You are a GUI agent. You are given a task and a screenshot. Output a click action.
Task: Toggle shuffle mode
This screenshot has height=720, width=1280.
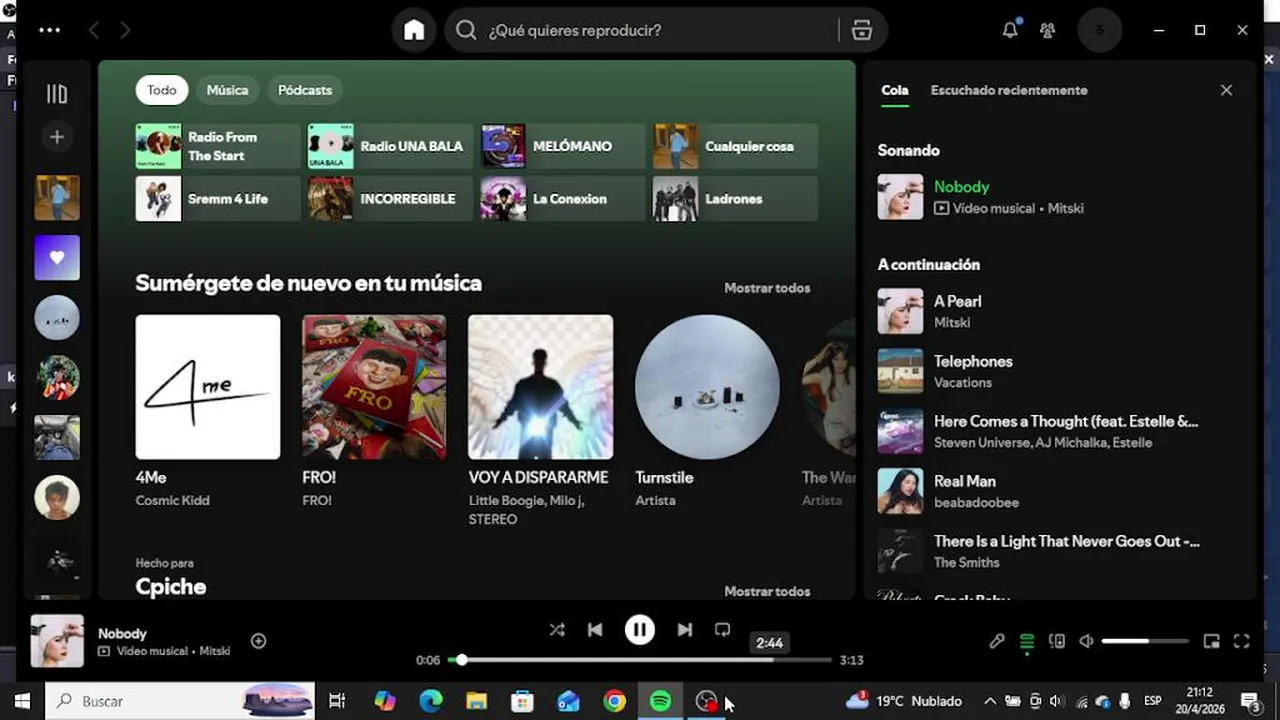tap(557, 630)
